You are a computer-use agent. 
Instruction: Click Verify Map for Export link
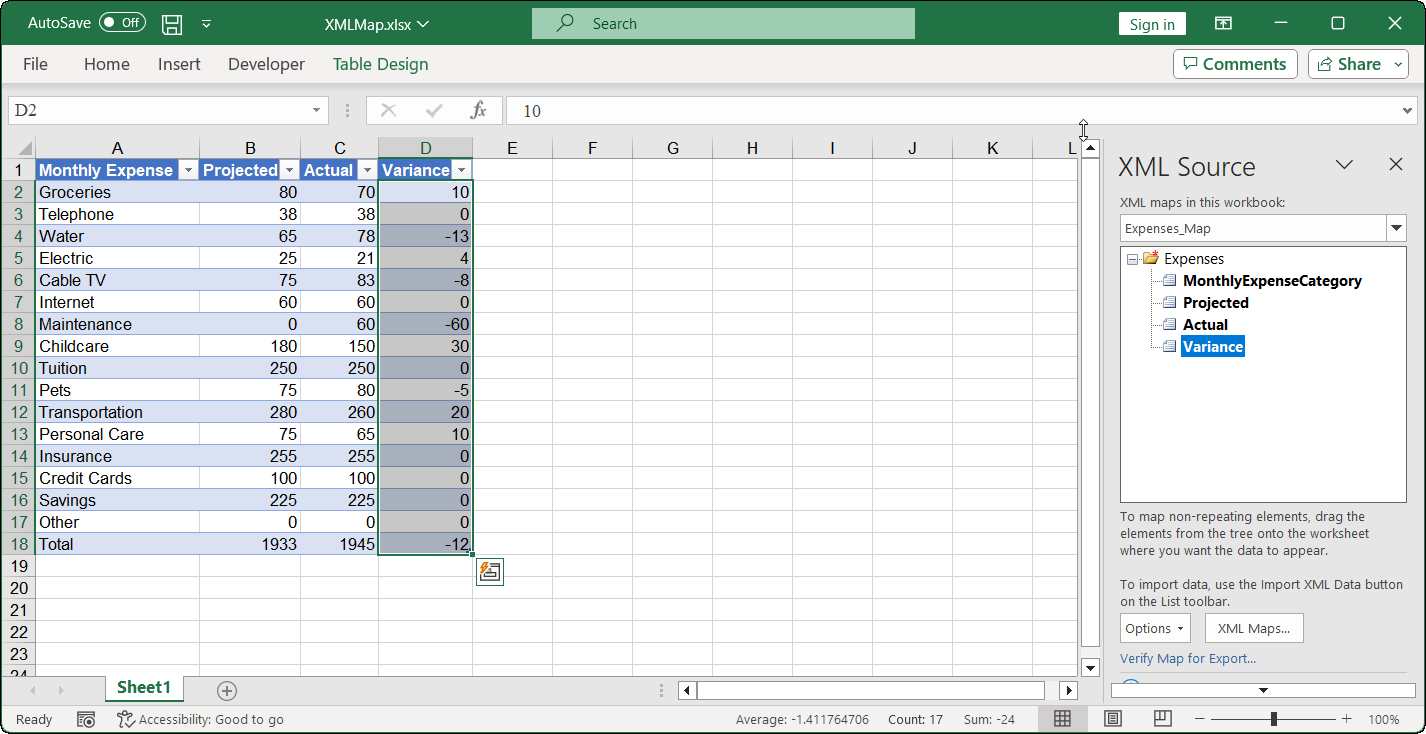click(x=1187, y=658)
